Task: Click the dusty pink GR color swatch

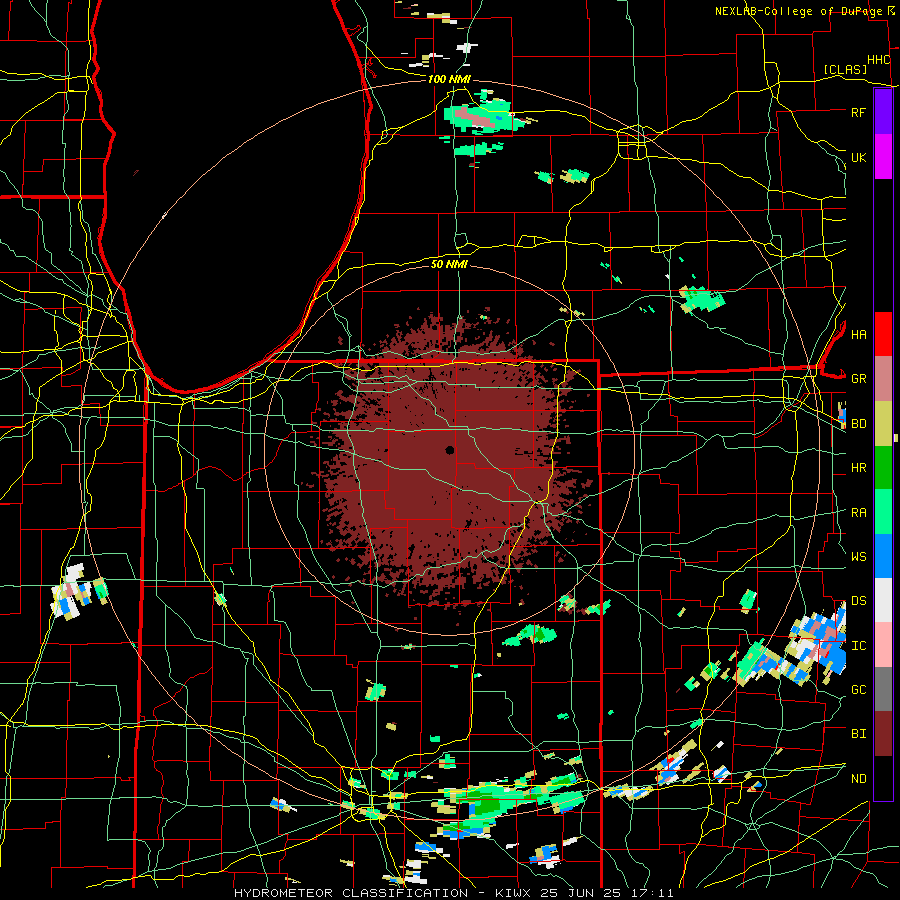Action: click(883, 378)
